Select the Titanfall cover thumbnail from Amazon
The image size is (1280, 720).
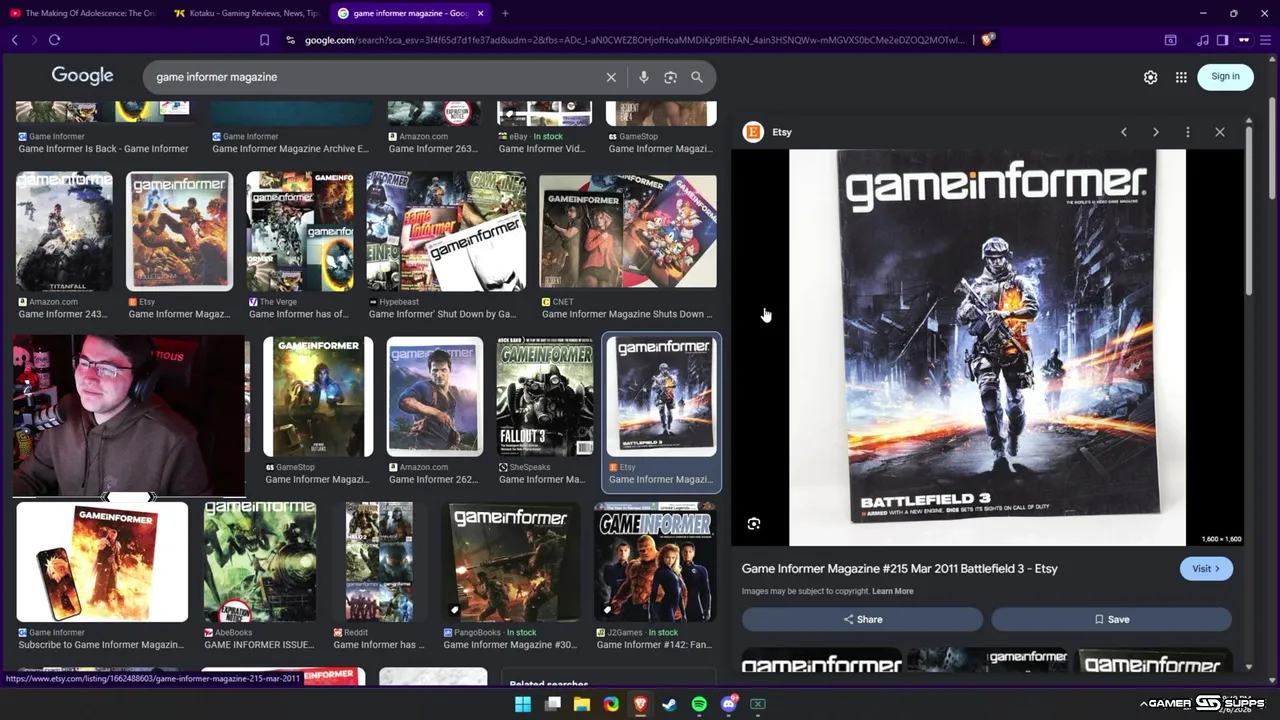point(64,231)
